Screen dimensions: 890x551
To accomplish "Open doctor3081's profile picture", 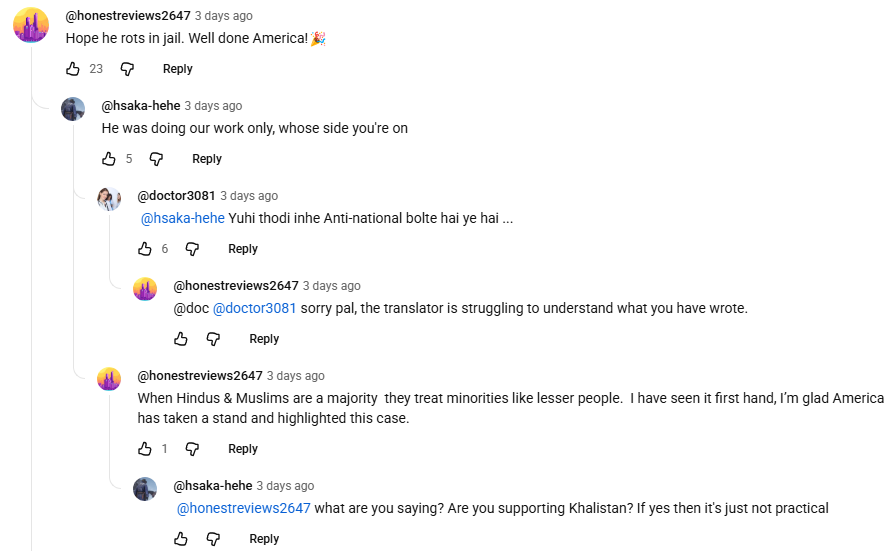I will (109, 198).
